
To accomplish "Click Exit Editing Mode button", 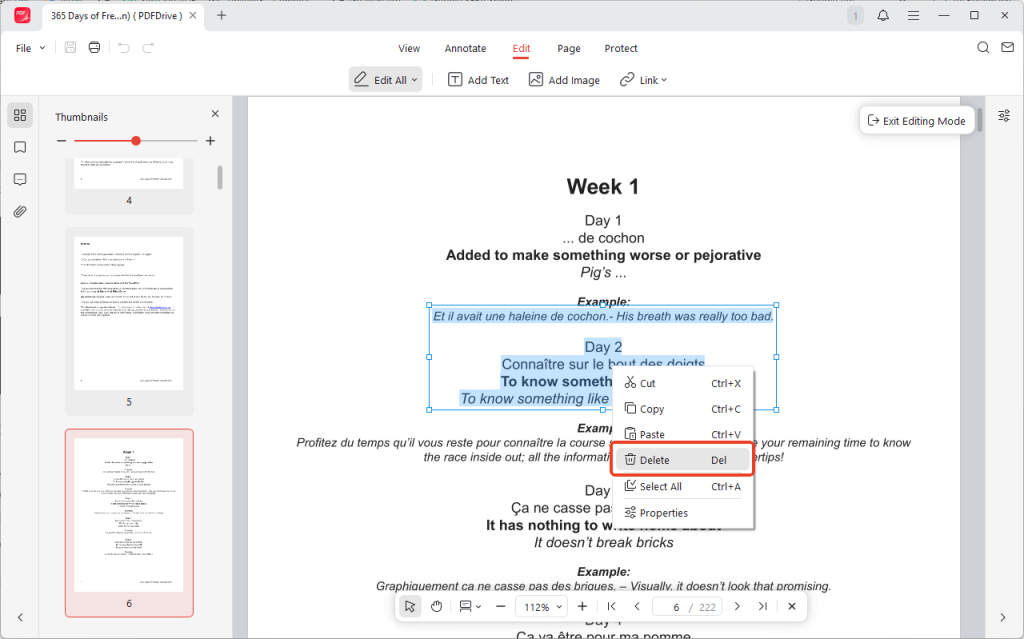I will point(916,121).
